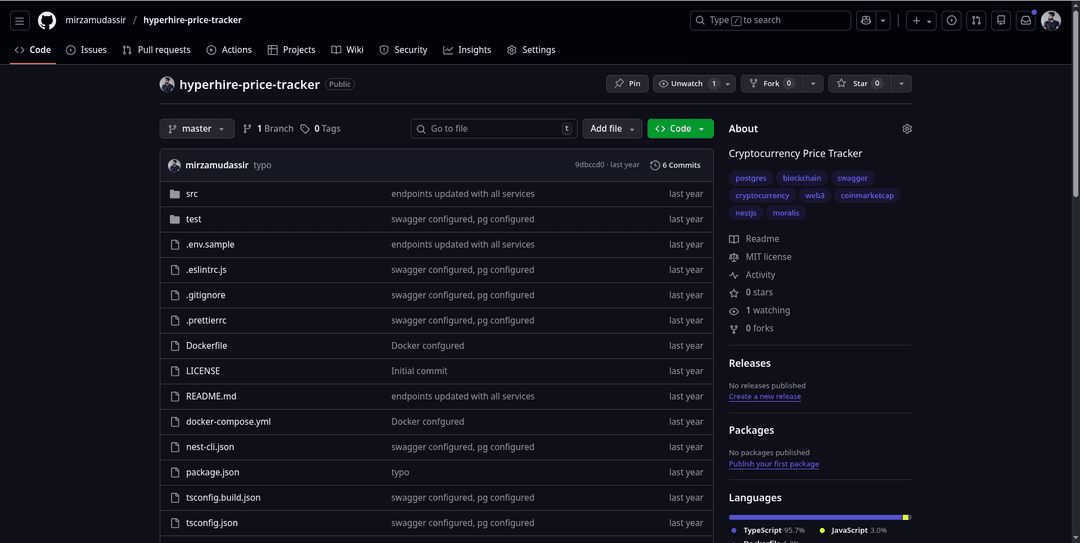Open the repositories icon in top bar

(x=1001, y=21)
